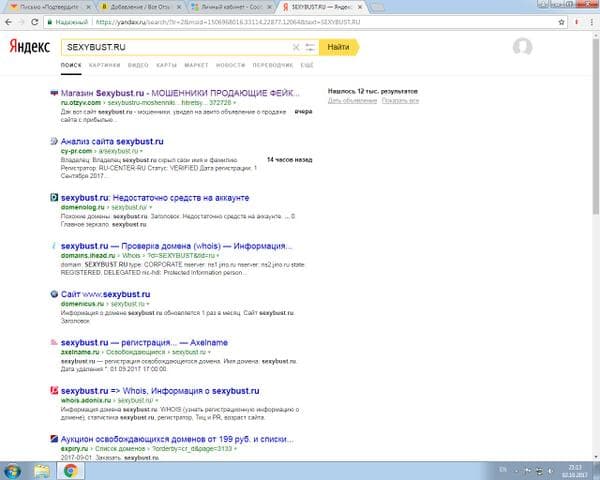Close the Личный кабинет tab
600x480 pixels.
coord(269,7)
